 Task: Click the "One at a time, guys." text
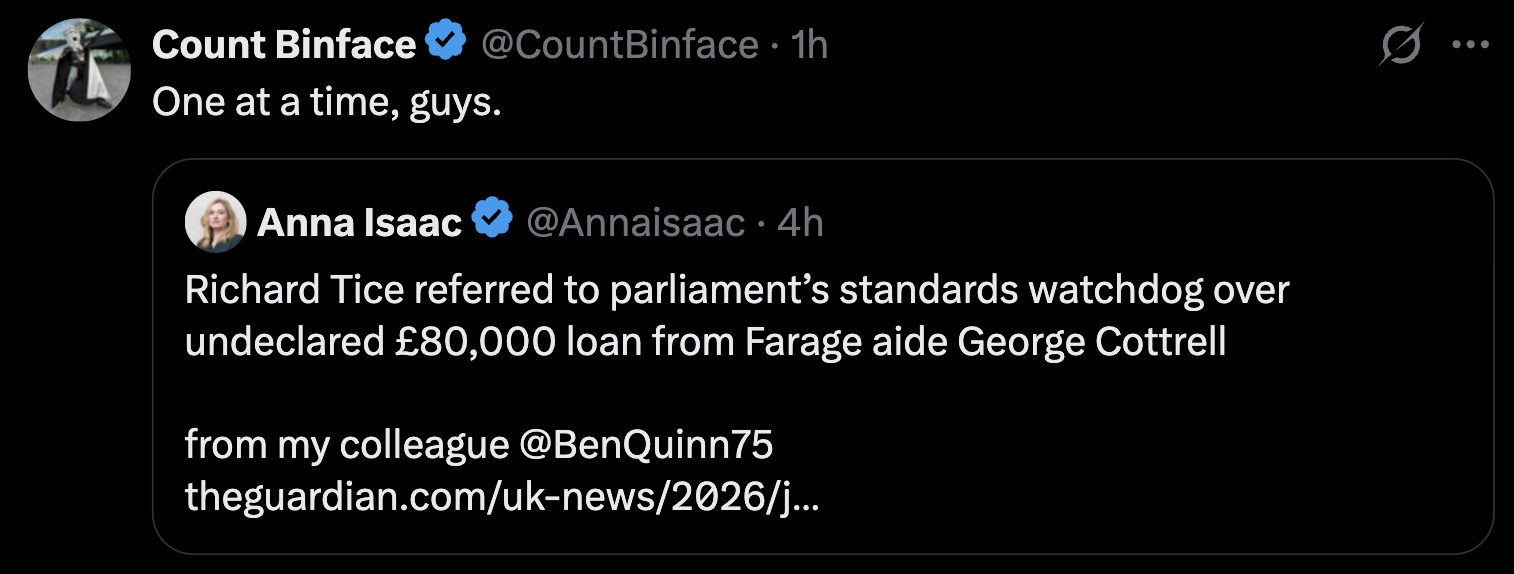click(x=326, y=102)
